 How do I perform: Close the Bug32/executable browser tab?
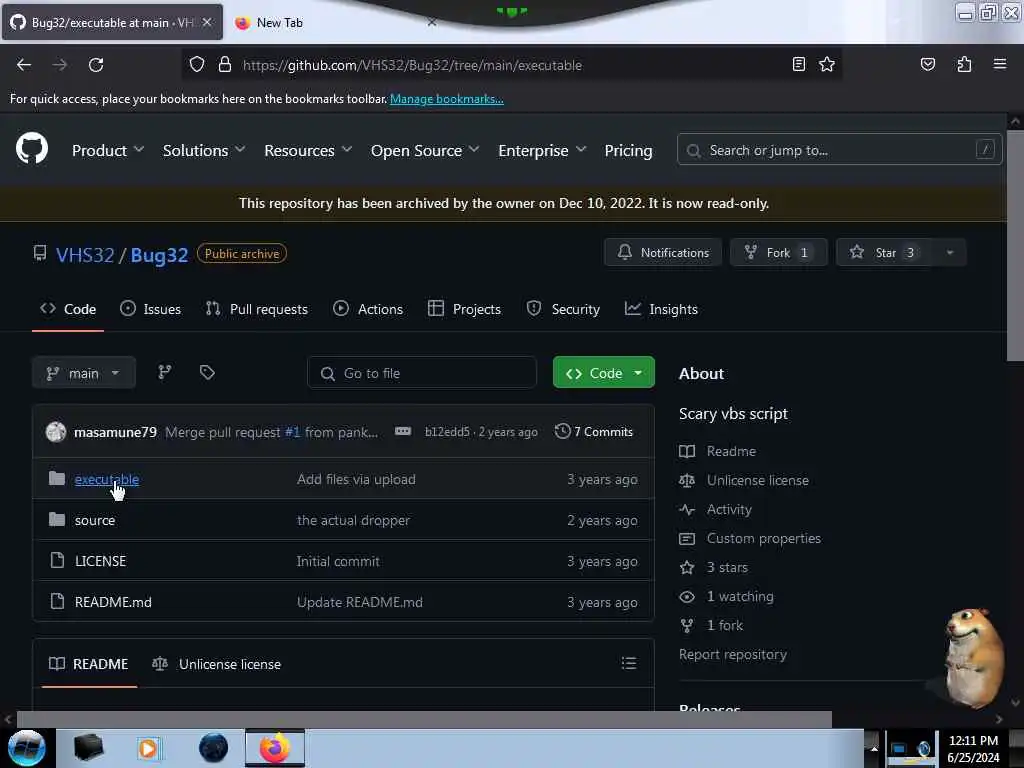(x=207, y=22)
